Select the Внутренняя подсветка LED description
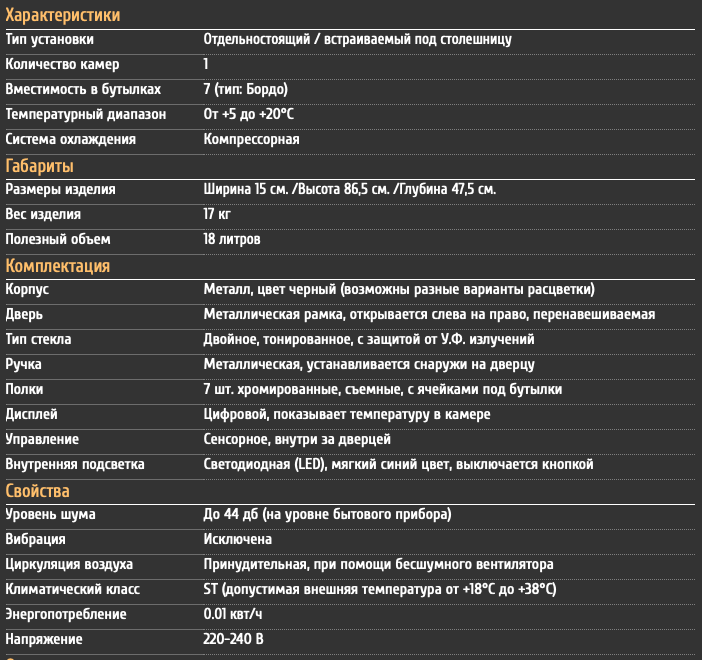Viewport: 702px width, 660px height. pyautogui.click(x=398, y=464)
